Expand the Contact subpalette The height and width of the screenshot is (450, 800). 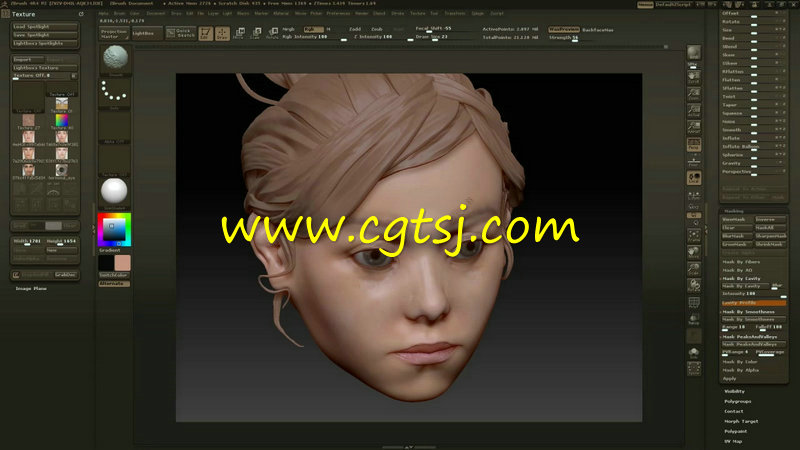coord(734,411)
